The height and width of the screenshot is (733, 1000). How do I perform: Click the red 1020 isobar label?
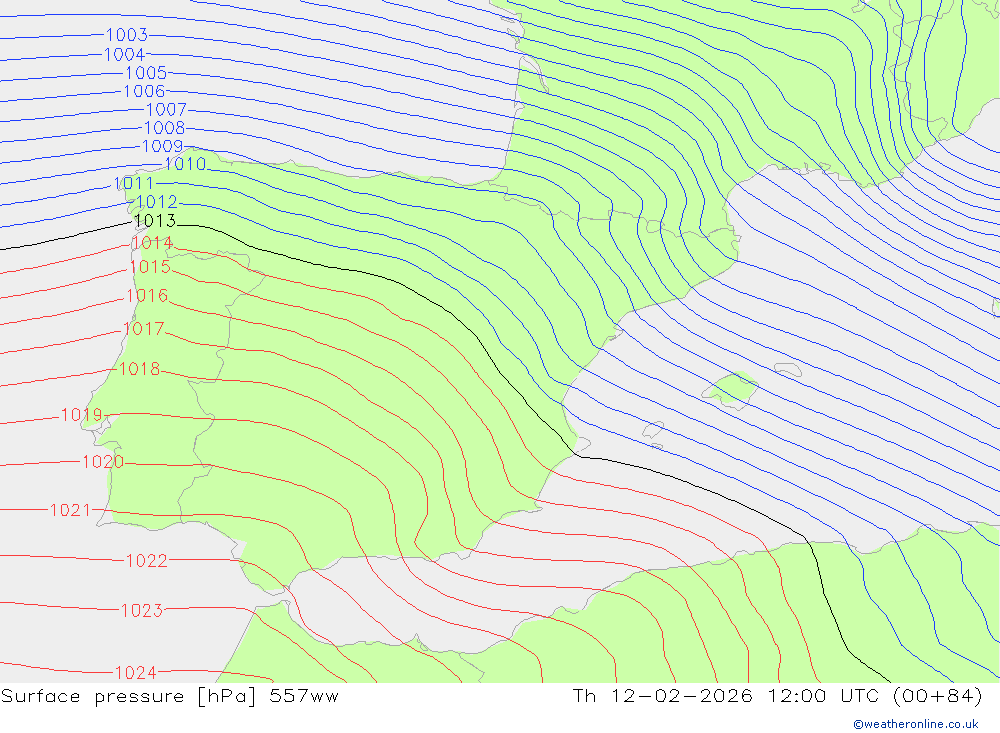(x=103, y=462)
